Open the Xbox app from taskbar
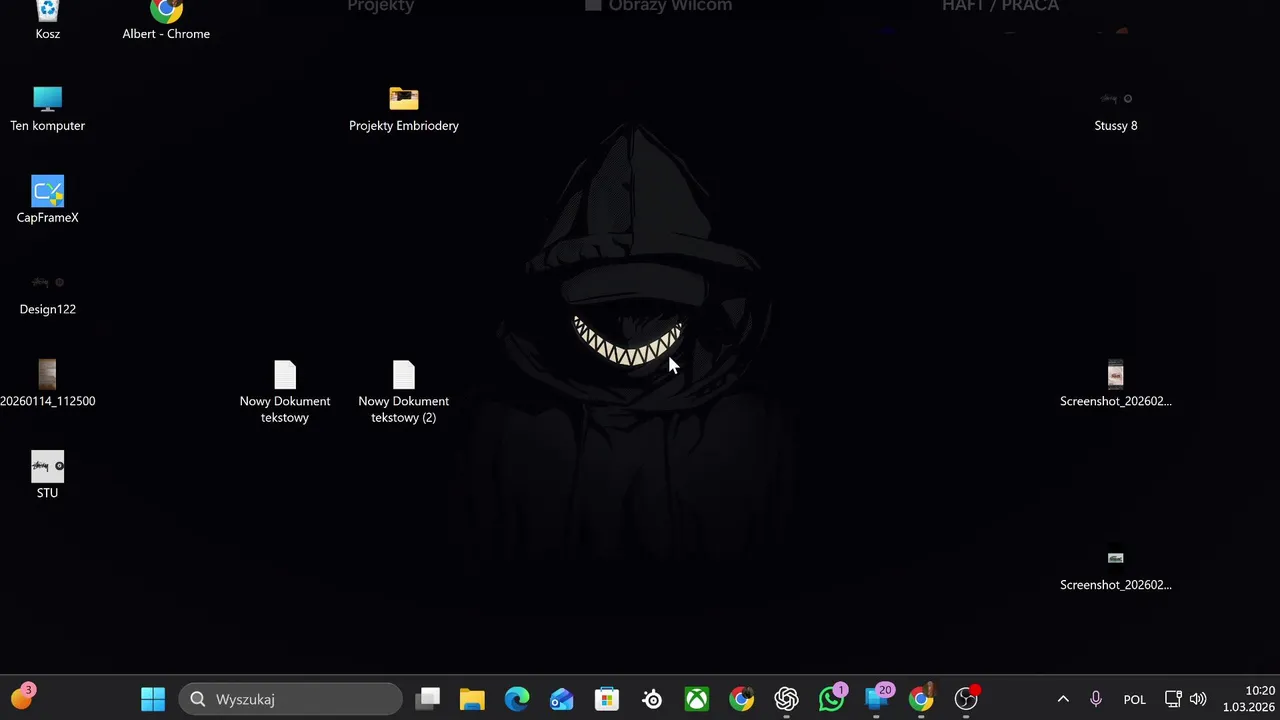The width and height of the screenshot is (1280, 720). (x=697, y=699)
